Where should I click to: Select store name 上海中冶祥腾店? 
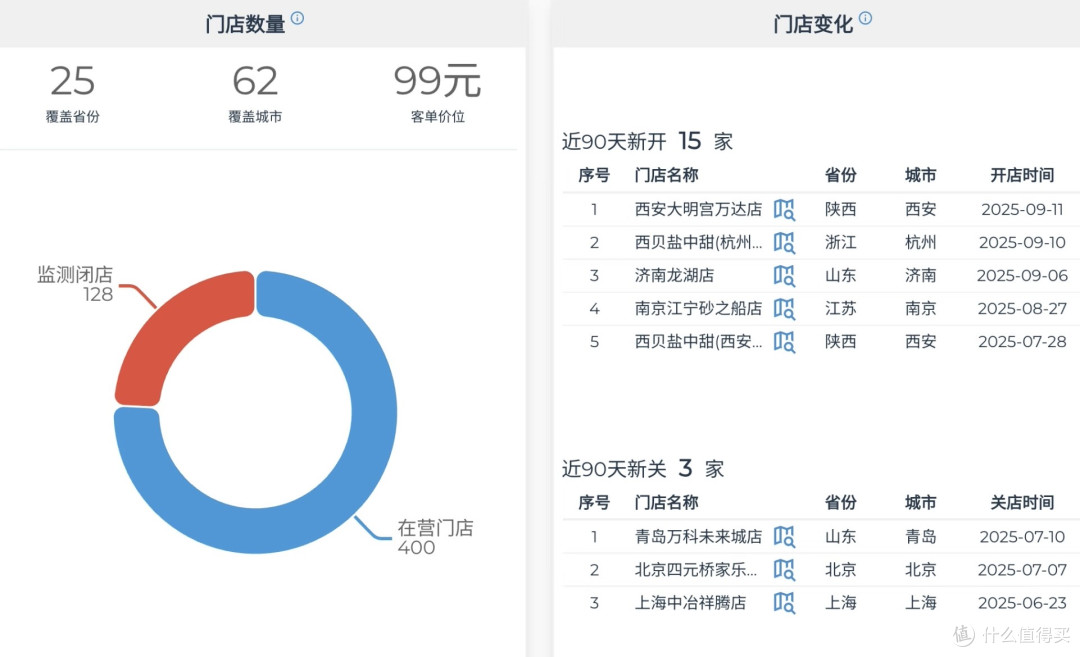pos(690,603)
